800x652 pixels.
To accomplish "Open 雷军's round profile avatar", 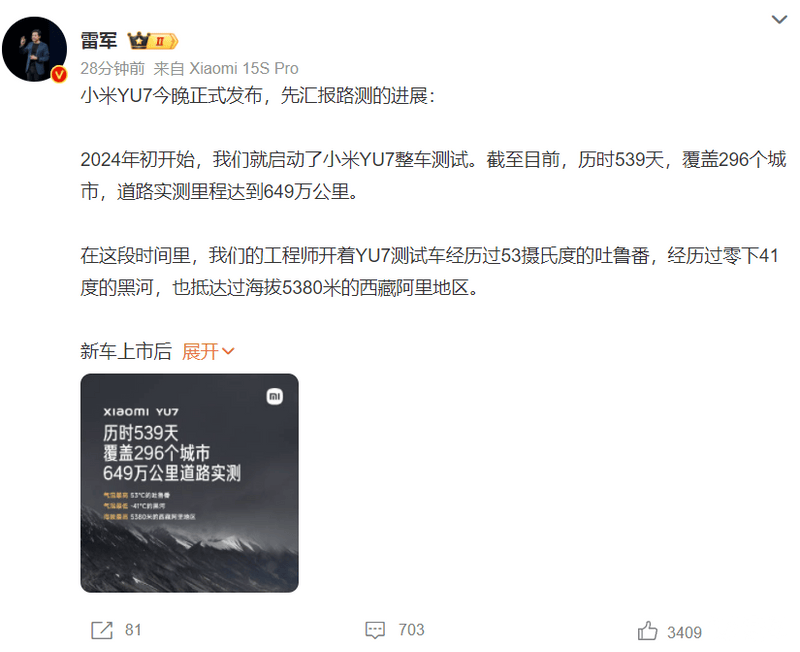I will coord(34,49).
